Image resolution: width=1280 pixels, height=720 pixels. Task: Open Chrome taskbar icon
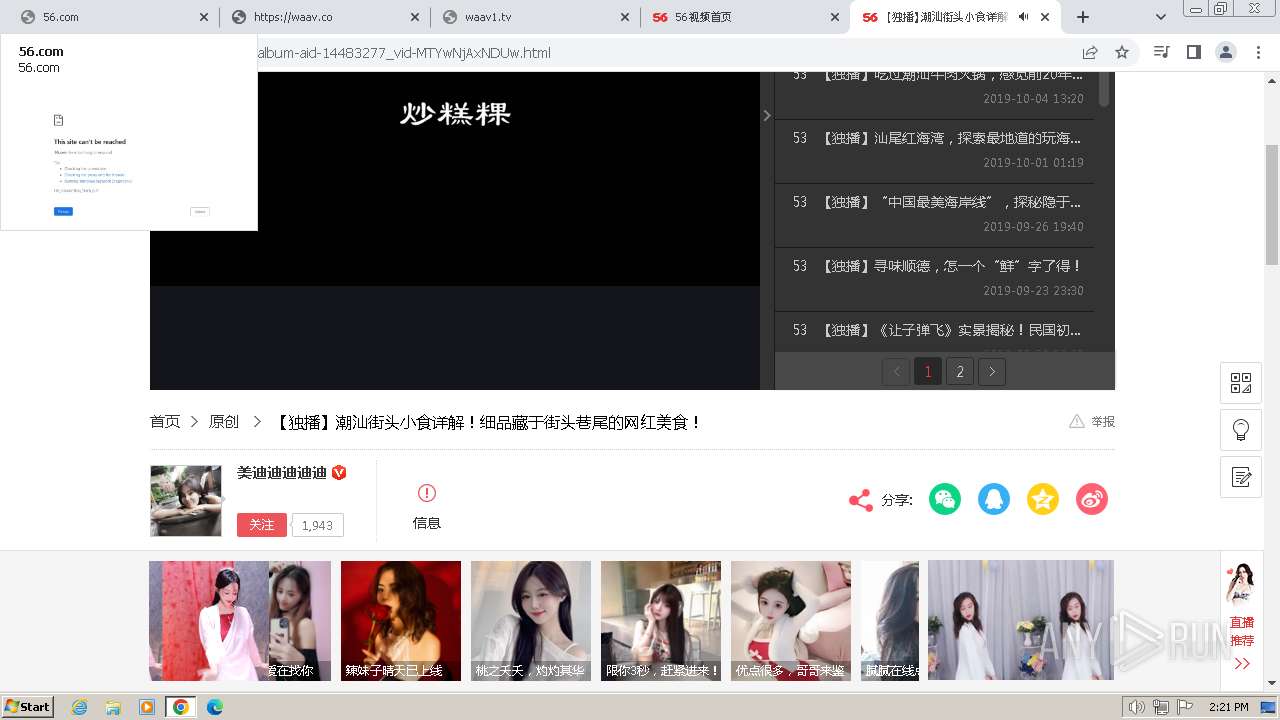point(181,707)
